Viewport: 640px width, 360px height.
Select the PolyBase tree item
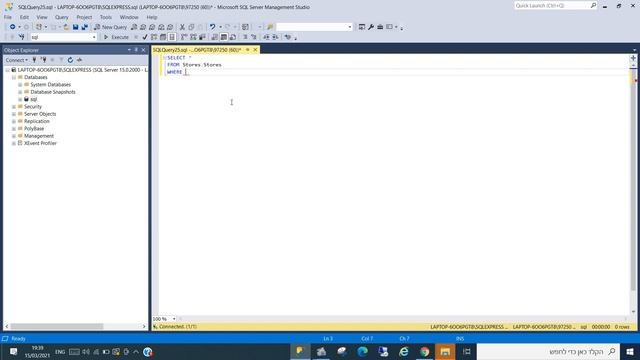[x=34, y=129]
